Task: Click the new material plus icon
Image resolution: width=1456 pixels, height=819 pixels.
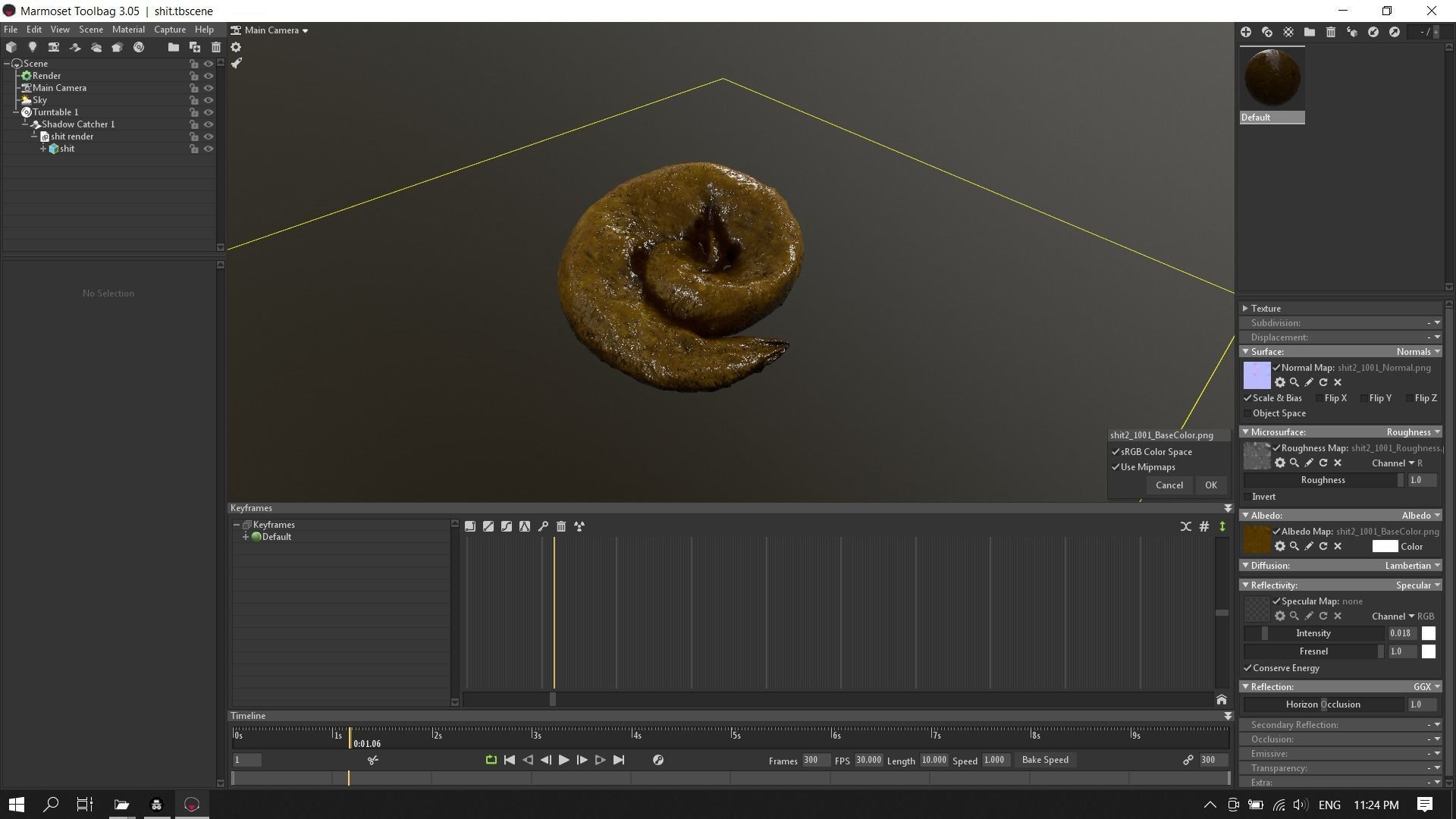Action: [1246, 32]
